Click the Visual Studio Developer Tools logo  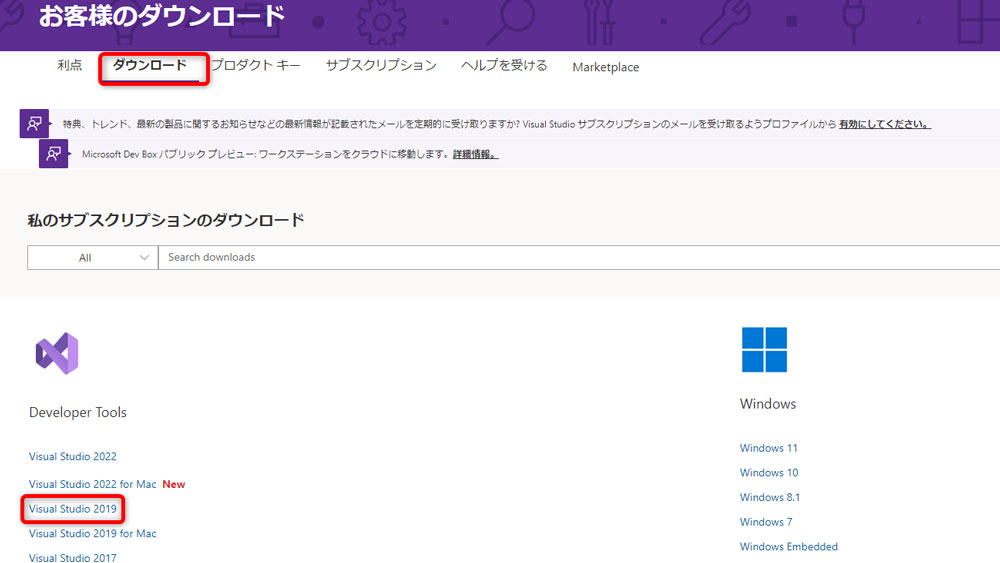[57, 353]
